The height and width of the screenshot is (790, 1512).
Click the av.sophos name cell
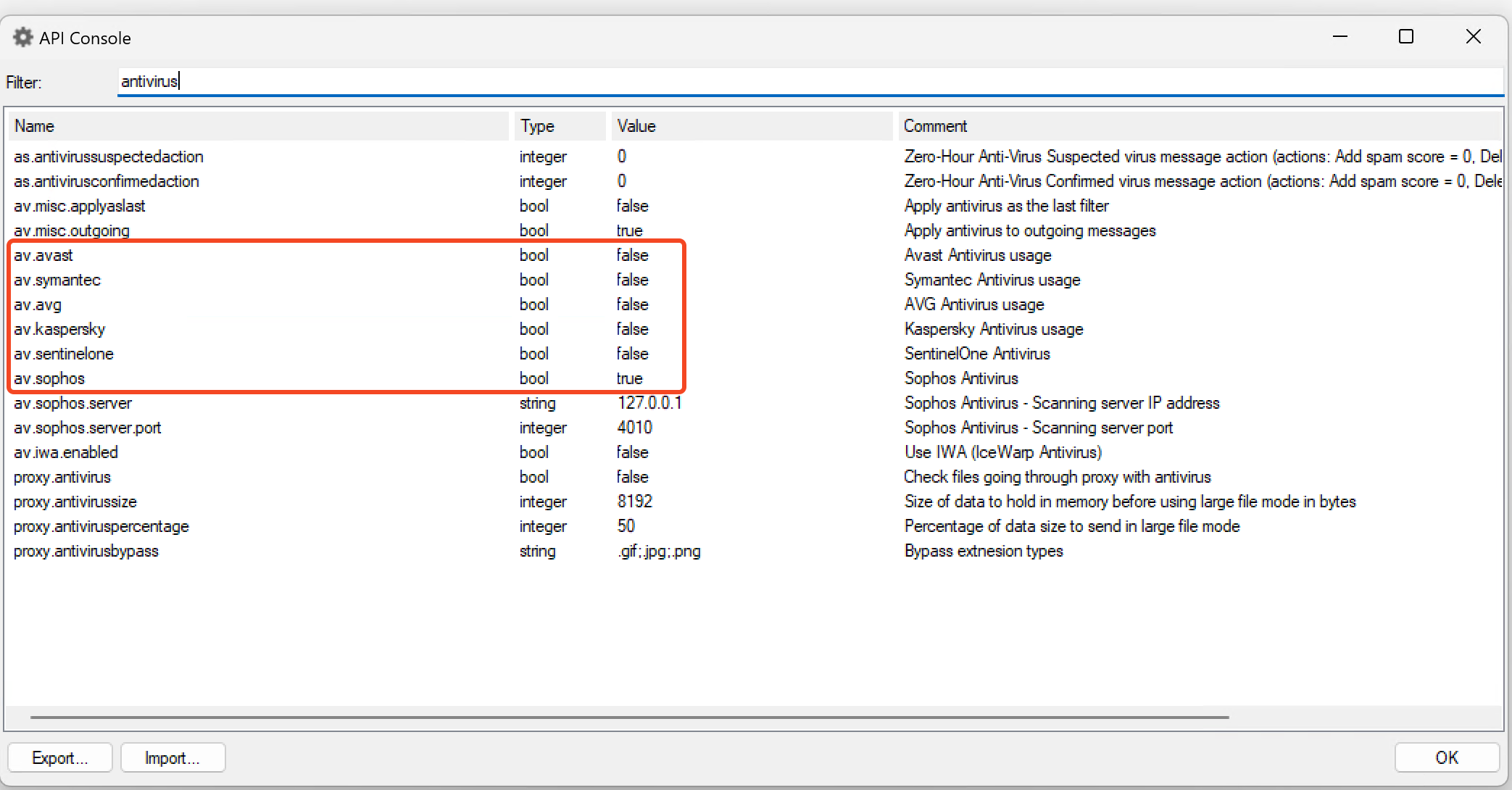[x=49, y=378]
